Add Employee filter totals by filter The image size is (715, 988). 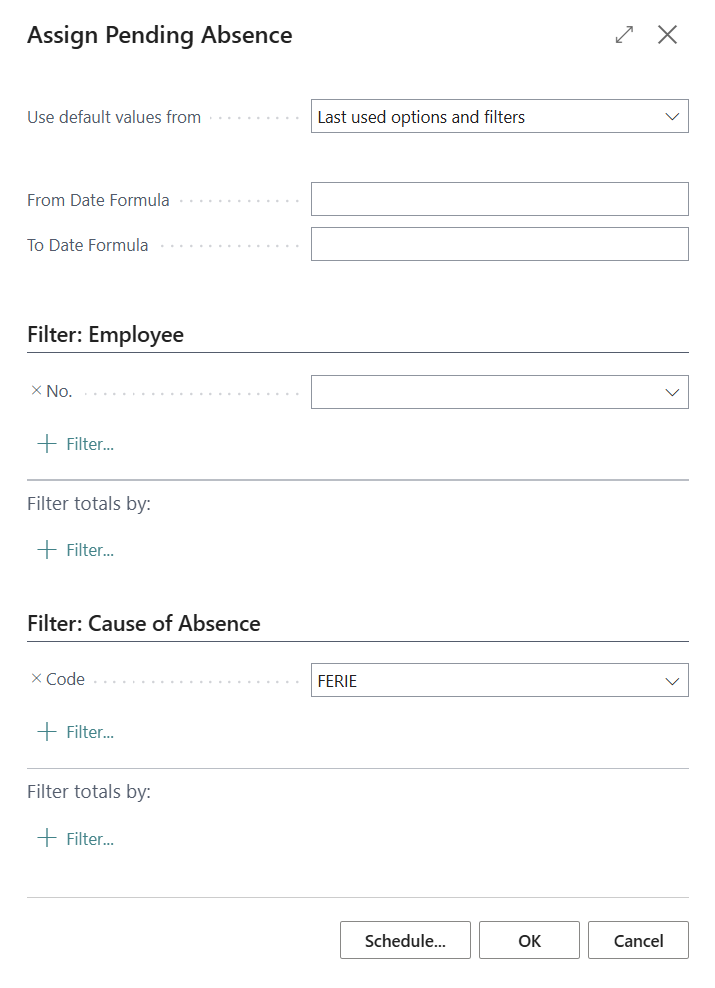[76, 550]
